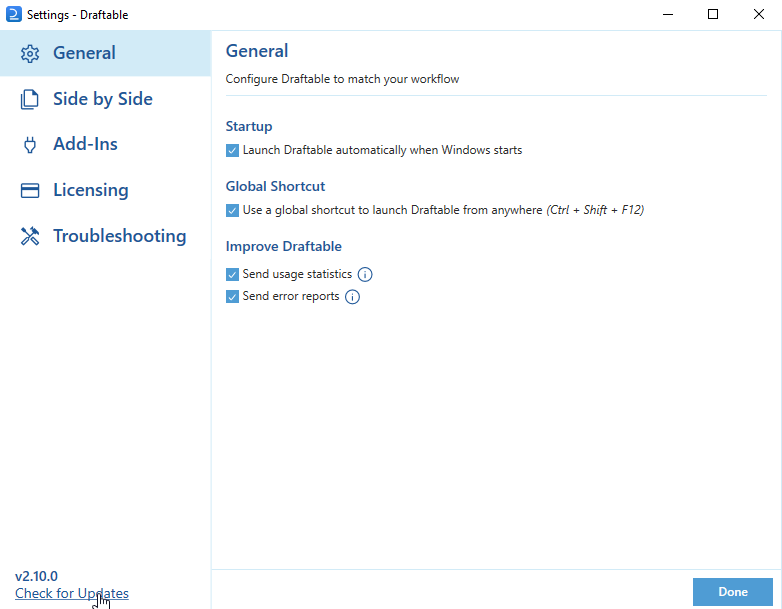The image size is (782, 609).
Task: Toggle the global shortcut checkbox
Action: coord(232,210)
